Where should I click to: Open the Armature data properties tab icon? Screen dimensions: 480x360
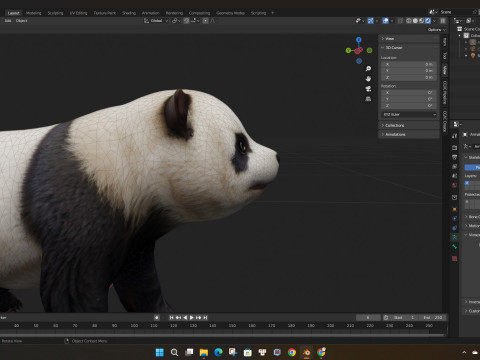(x=455, y=237)
